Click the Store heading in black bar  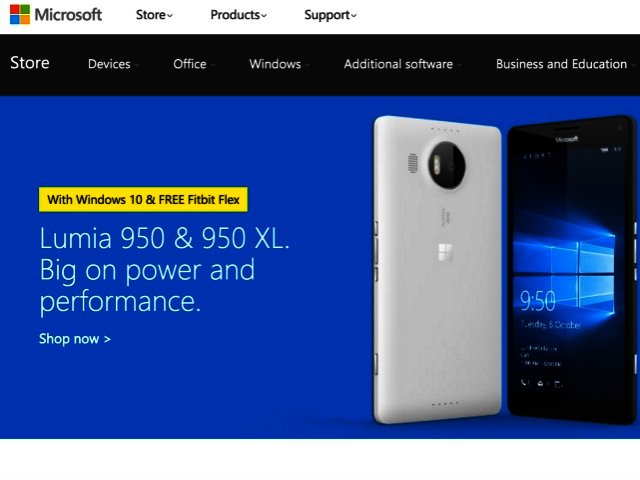(30, 63)
